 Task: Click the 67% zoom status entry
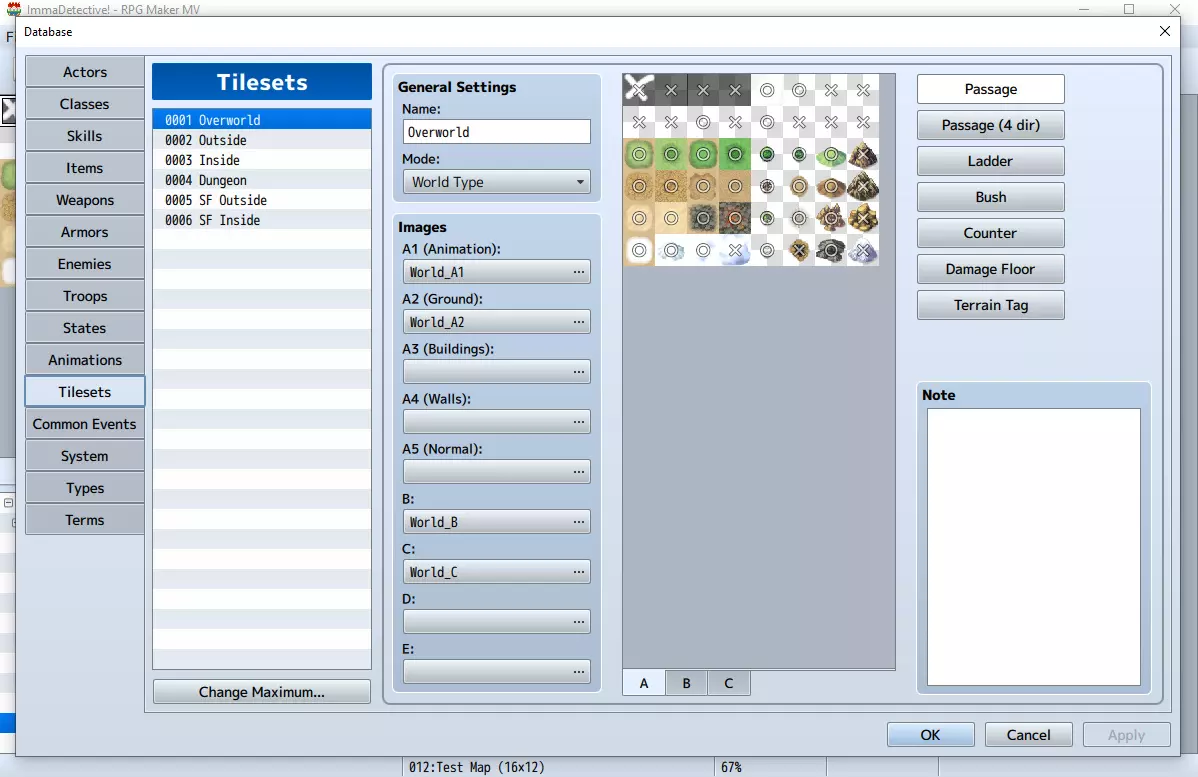click(731, 767)
